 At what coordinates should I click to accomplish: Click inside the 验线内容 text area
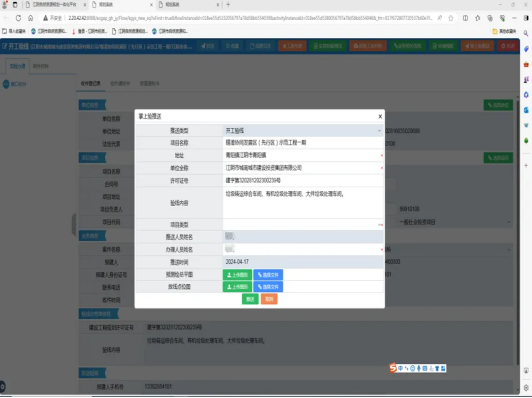pos(303,203)
